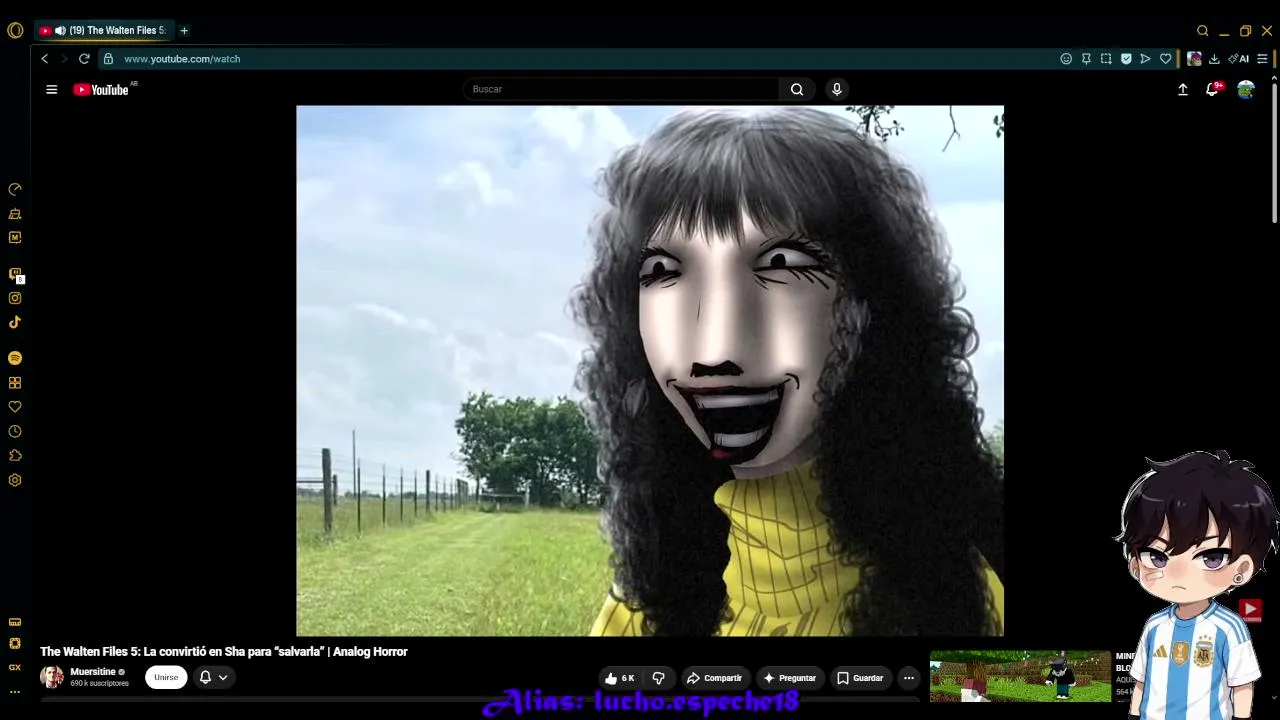Click the Unirse join button
Viewport: 1280px width, 720px height.
(166, 677)
